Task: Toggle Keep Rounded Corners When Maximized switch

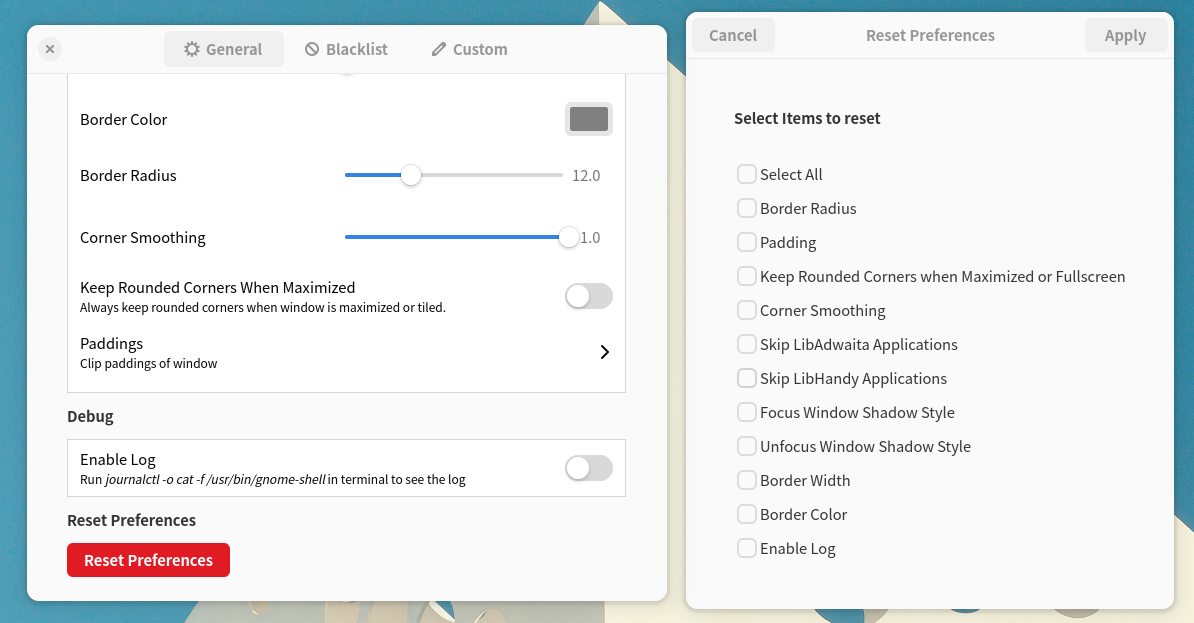Action: pyautogui.click(x=589, y=296)
